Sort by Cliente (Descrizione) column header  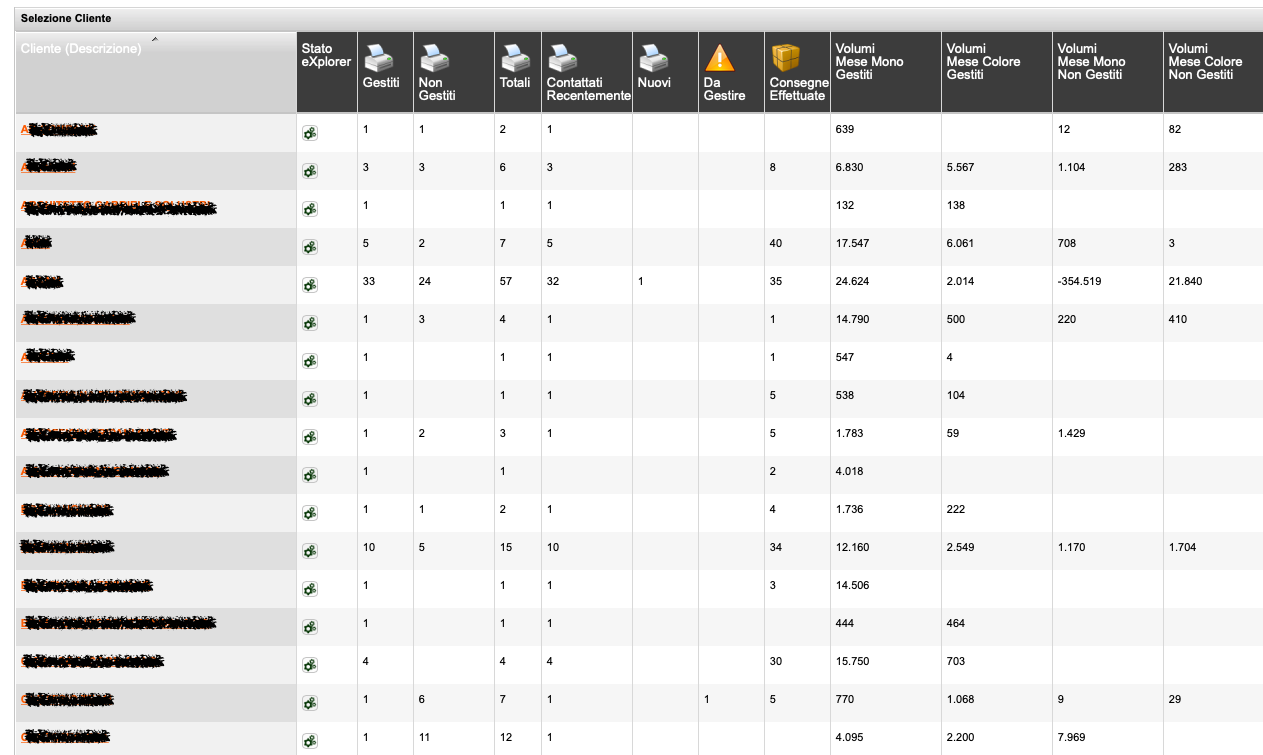(81, 49)
